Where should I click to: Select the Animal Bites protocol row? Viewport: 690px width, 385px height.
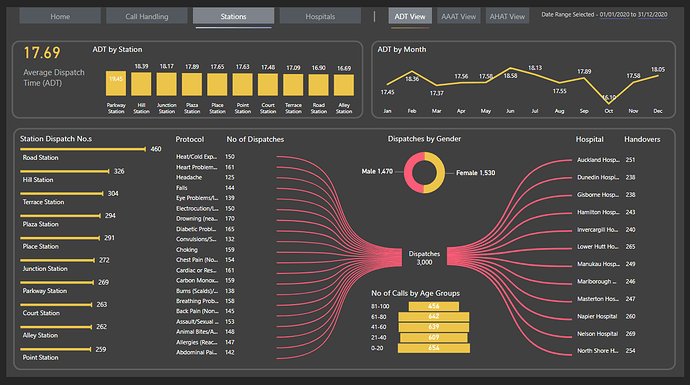206,332
